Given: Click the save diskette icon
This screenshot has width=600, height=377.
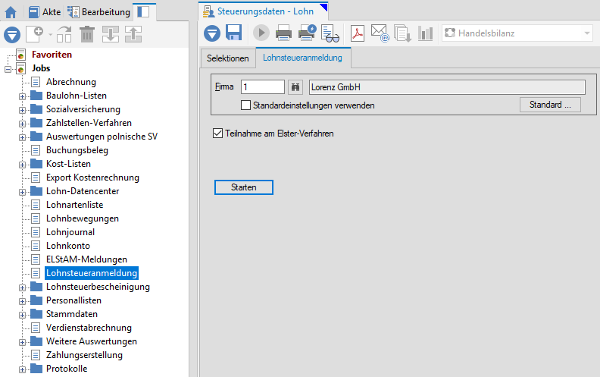Looking at the screenshot, I should pyautogui.click(x=234, y=33).
